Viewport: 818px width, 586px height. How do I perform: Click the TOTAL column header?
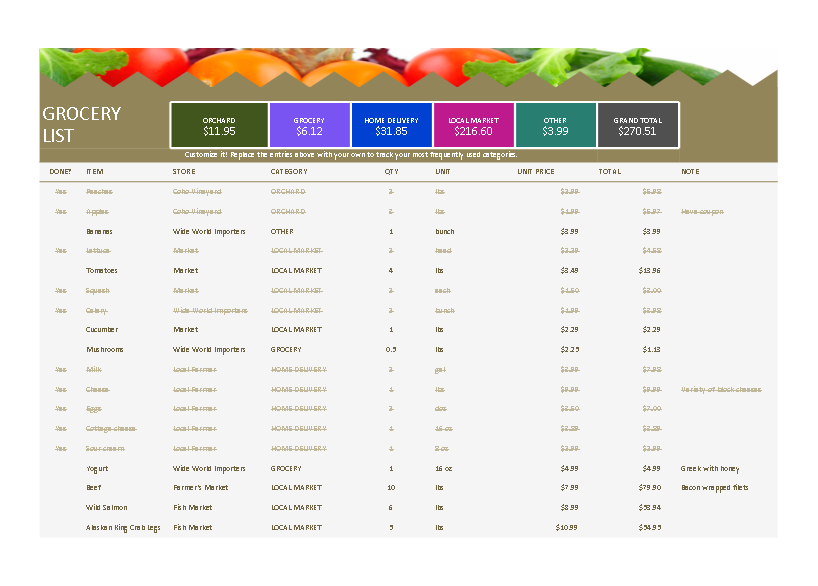tap(609, 172)
